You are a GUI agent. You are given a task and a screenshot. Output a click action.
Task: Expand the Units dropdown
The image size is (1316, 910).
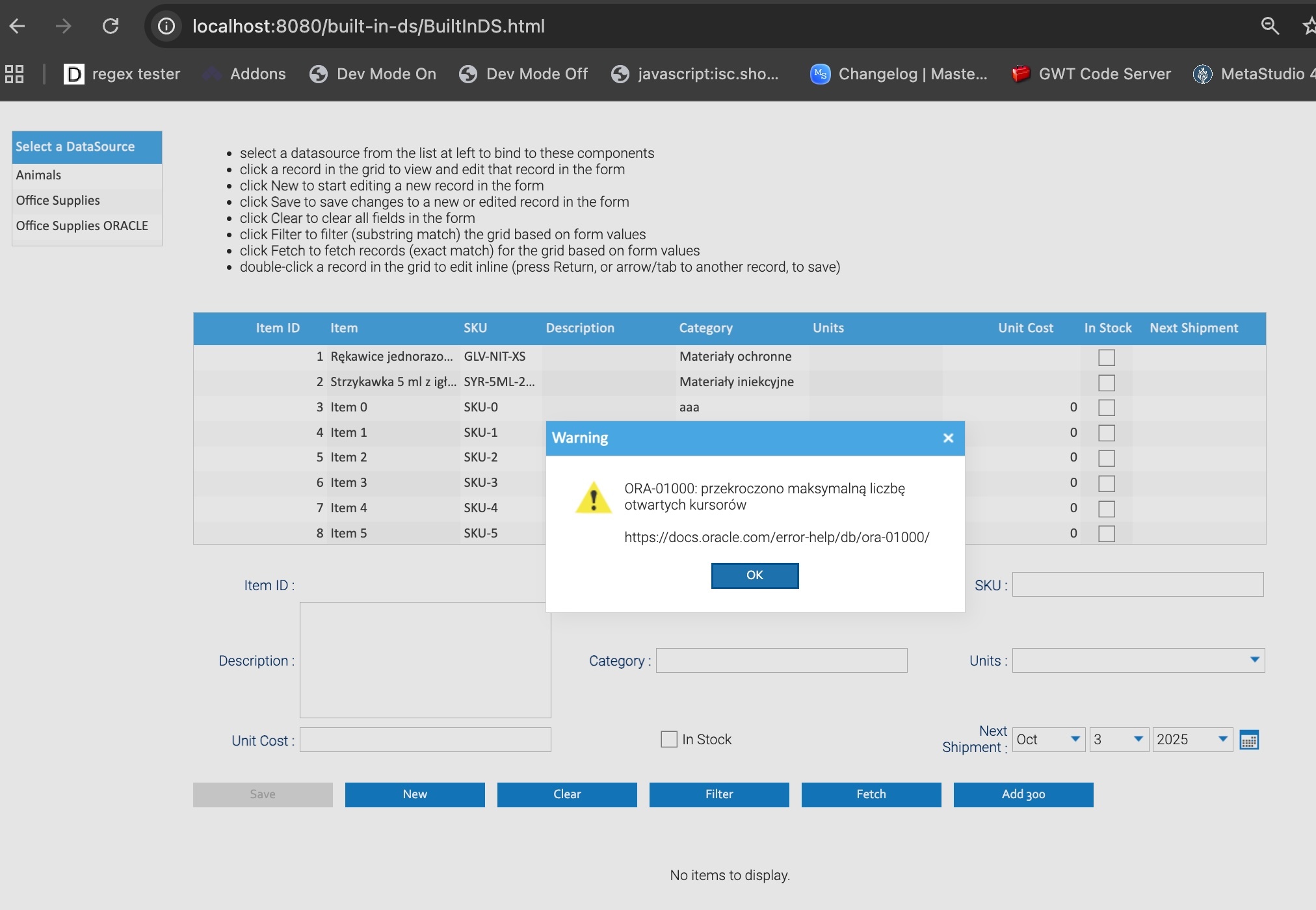[x=1254, y=660]
